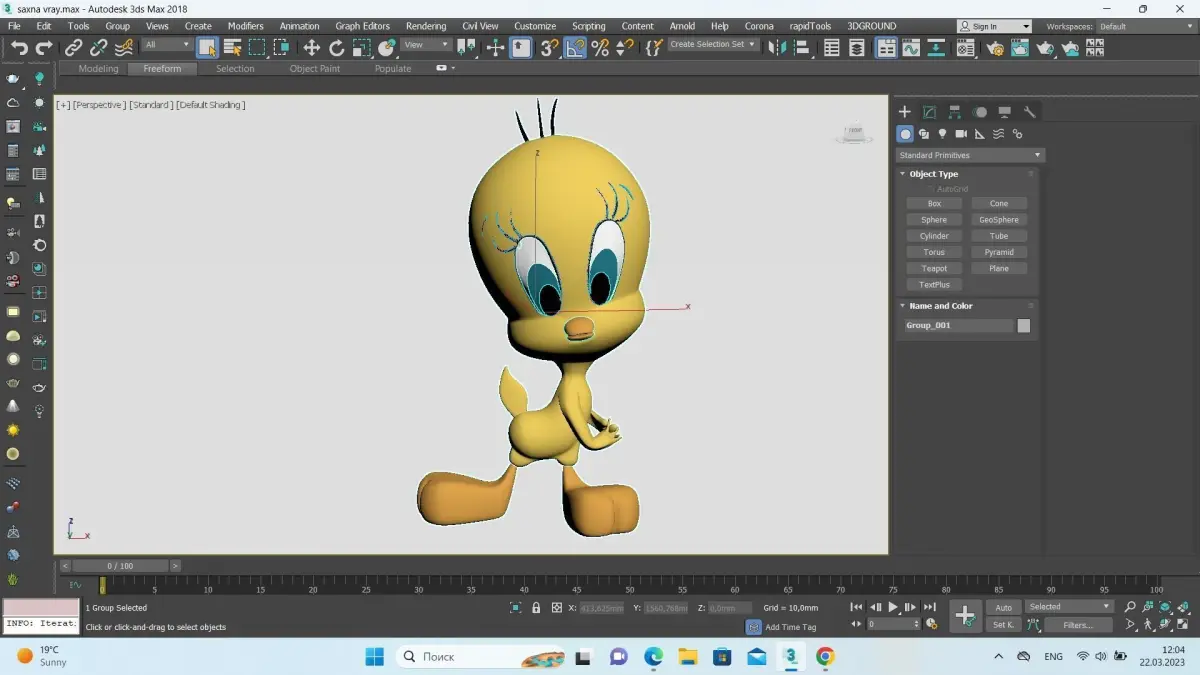Viewport: 1200px width, 675px height.
Task: Open Create Selection Set dropdown
Action: point(713,45)
